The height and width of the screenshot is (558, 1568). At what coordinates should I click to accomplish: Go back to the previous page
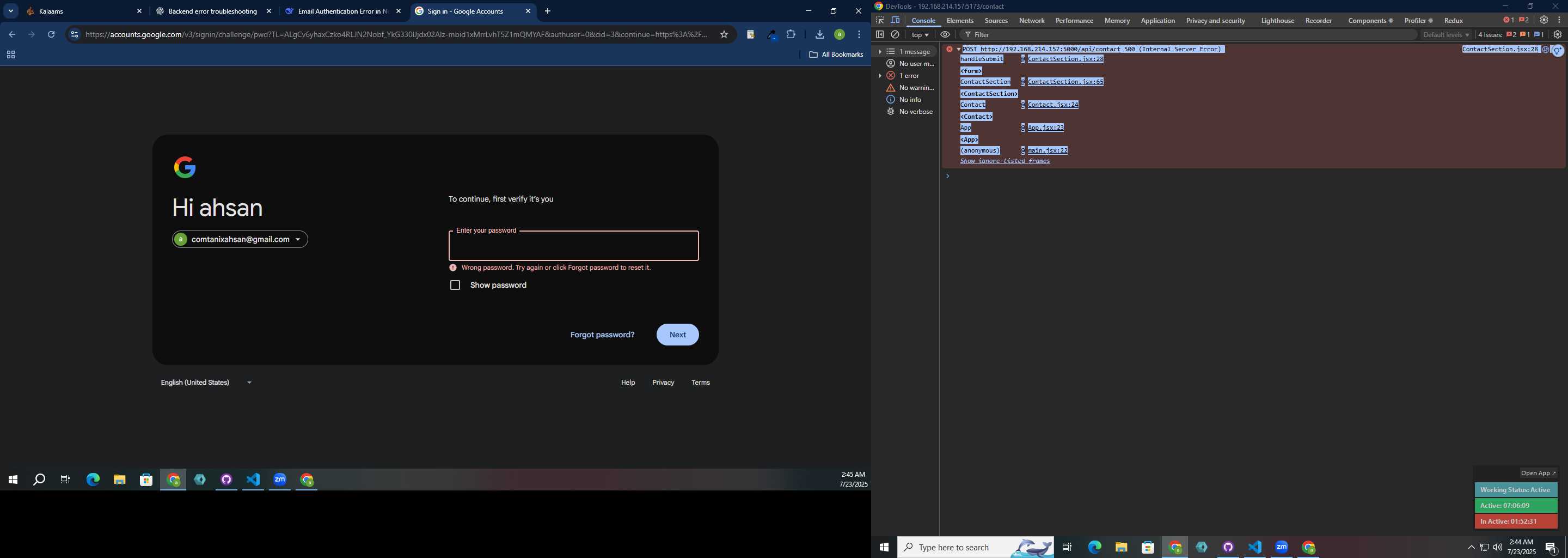click(11, 35)
